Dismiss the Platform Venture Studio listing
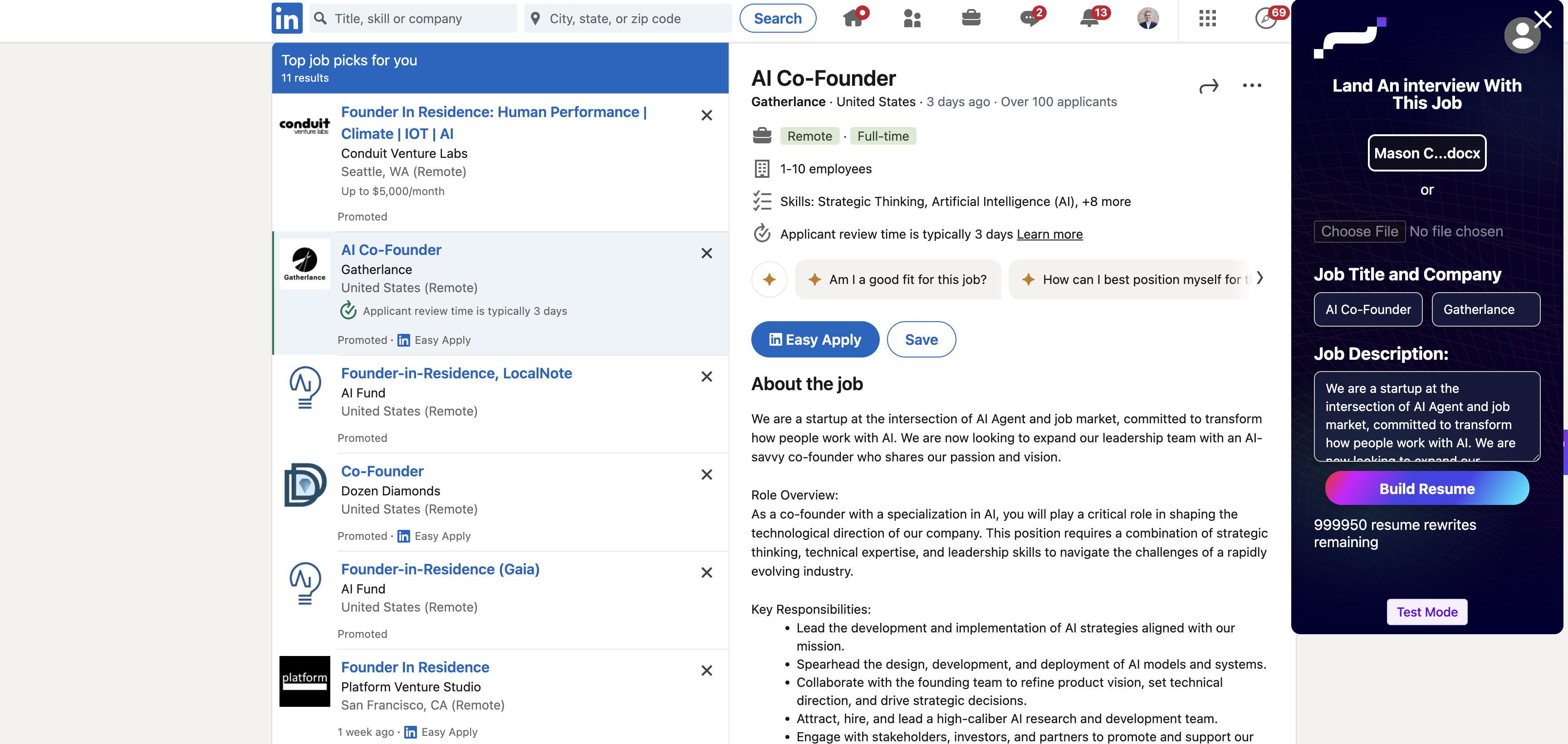Viewport: 1568px width, 744px height. point(706,671)
